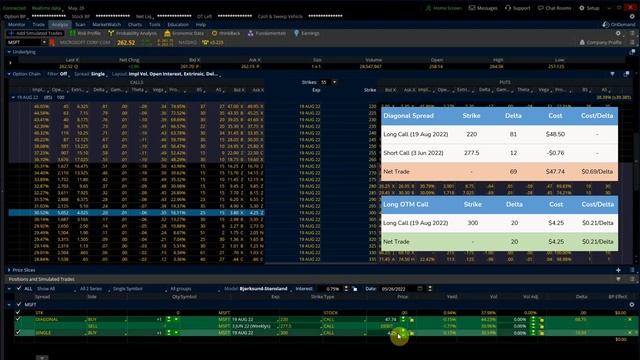Detach the Underlying panel icon
The height and width of the screenshot is (360, 640).
[x=632, y=52]
